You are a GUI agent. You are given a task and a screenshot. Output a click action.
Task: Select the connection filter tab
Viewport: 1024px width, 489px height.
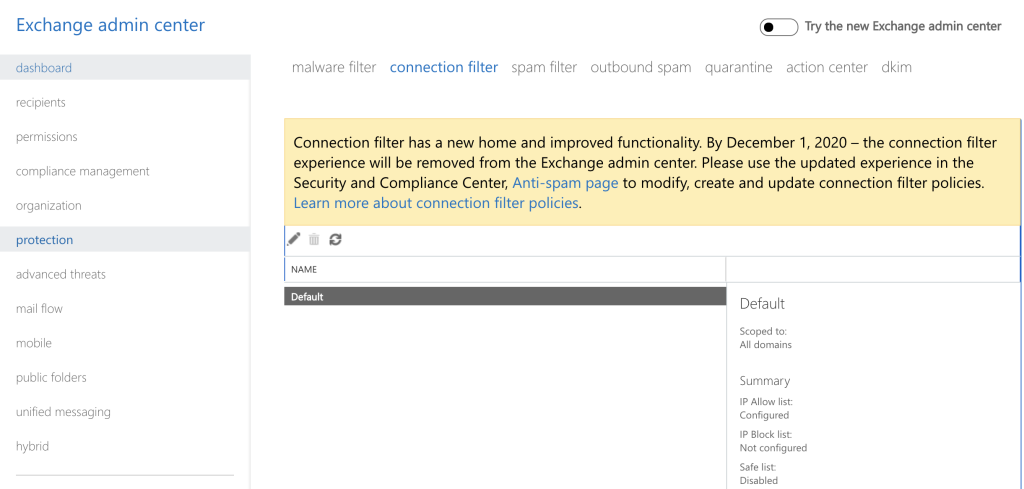coord(444,67)
